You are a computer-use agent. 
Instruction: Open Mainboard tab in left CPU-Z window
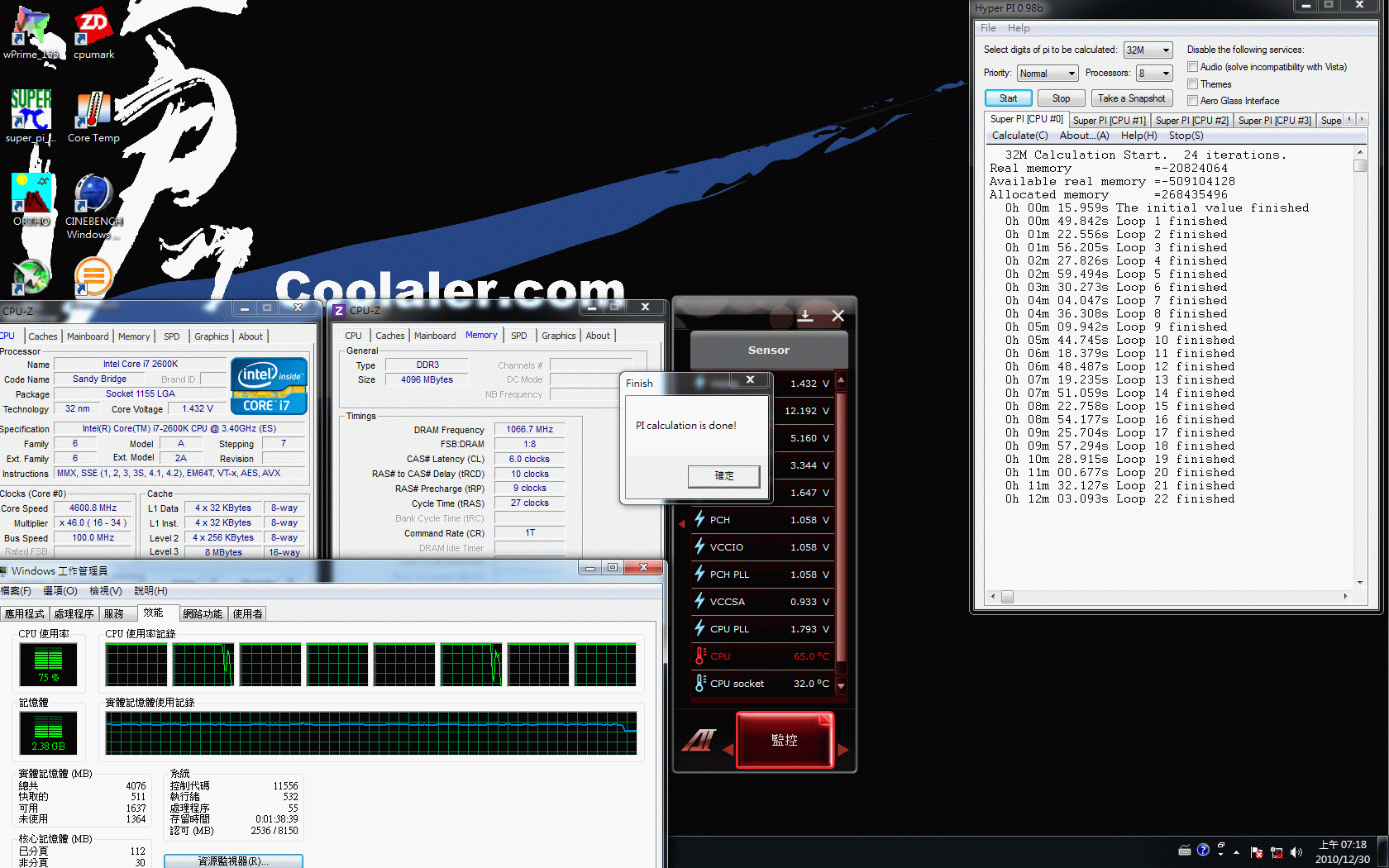[x=88, y=336]
